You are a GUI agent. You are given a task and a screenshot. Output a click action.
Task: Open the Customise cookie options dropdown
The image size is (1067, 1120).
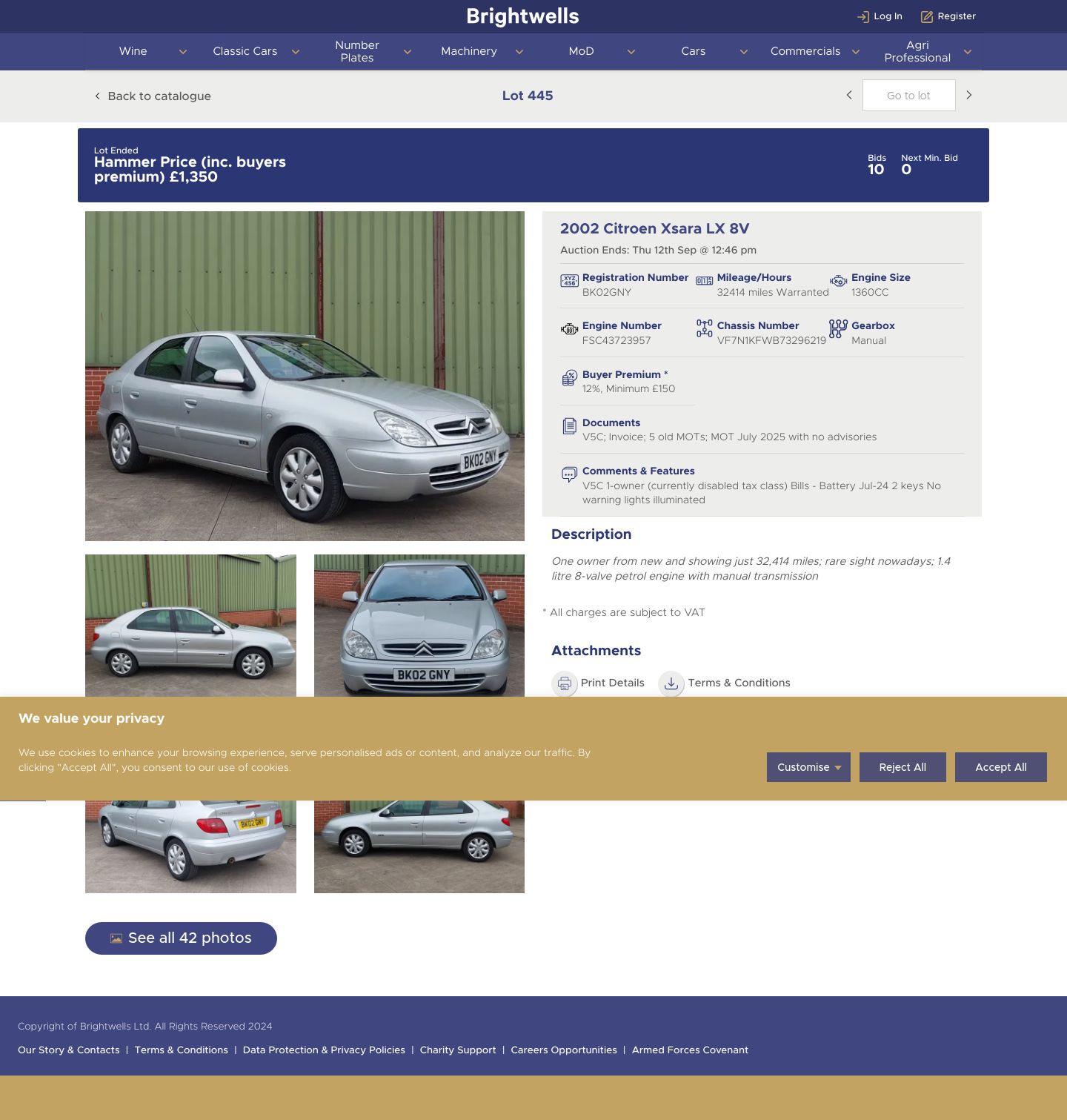click(808, 767)
